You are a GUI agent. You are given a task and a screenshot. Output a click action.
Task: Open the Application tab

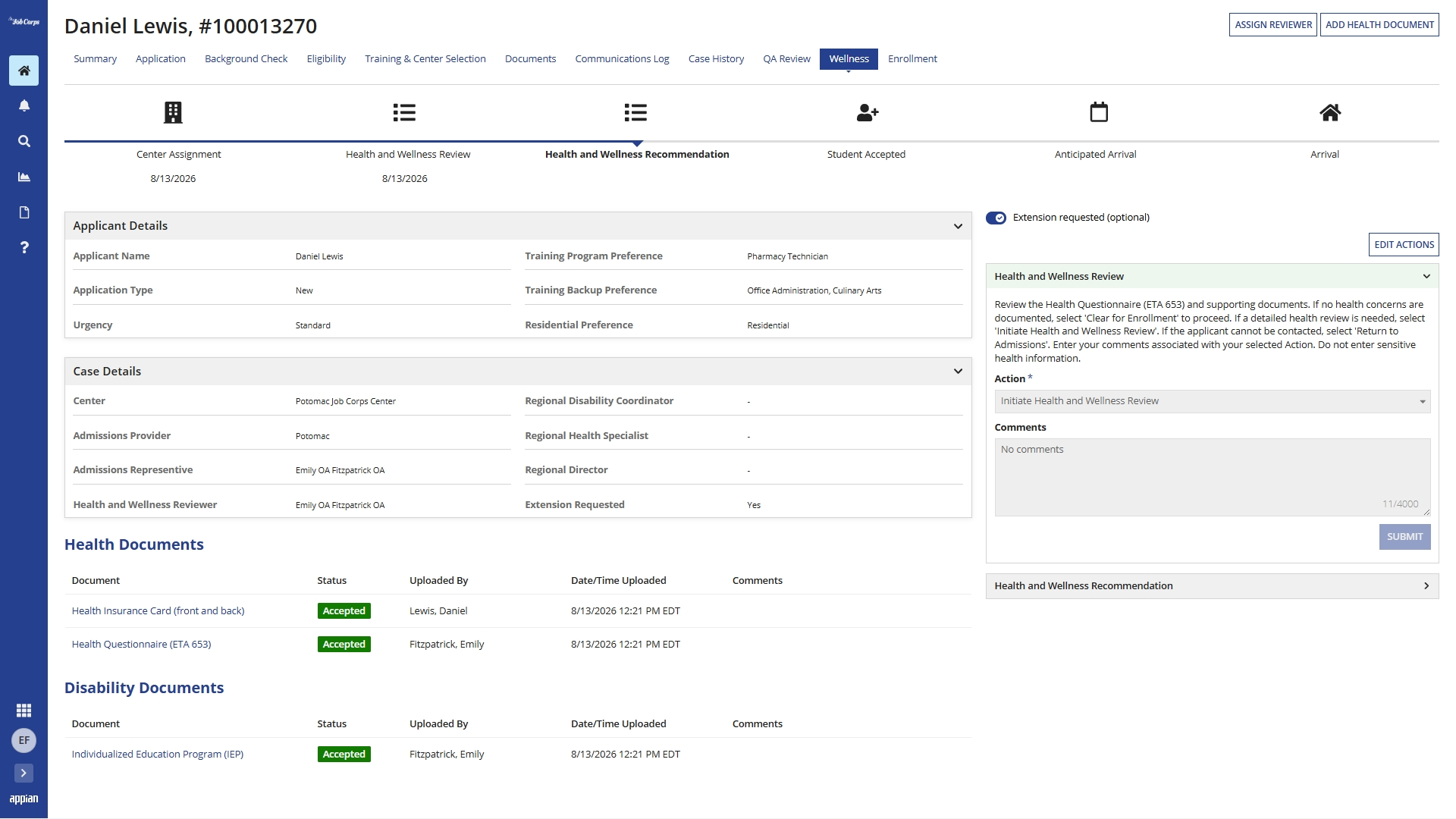pos(161,59)
